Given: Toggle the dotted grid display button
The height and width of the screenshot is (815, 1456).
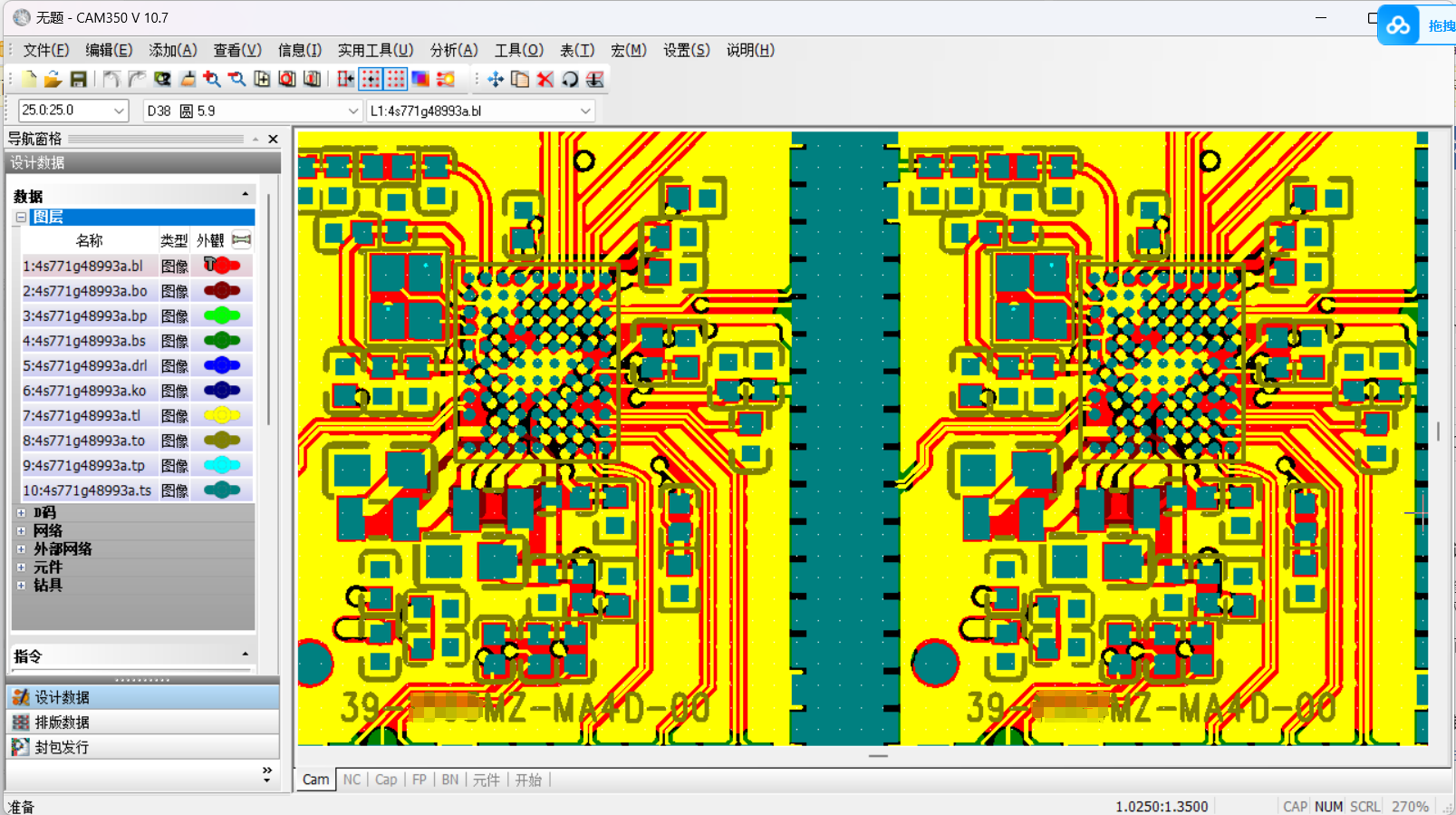Looking at the screenshot, I should [396, 80].
